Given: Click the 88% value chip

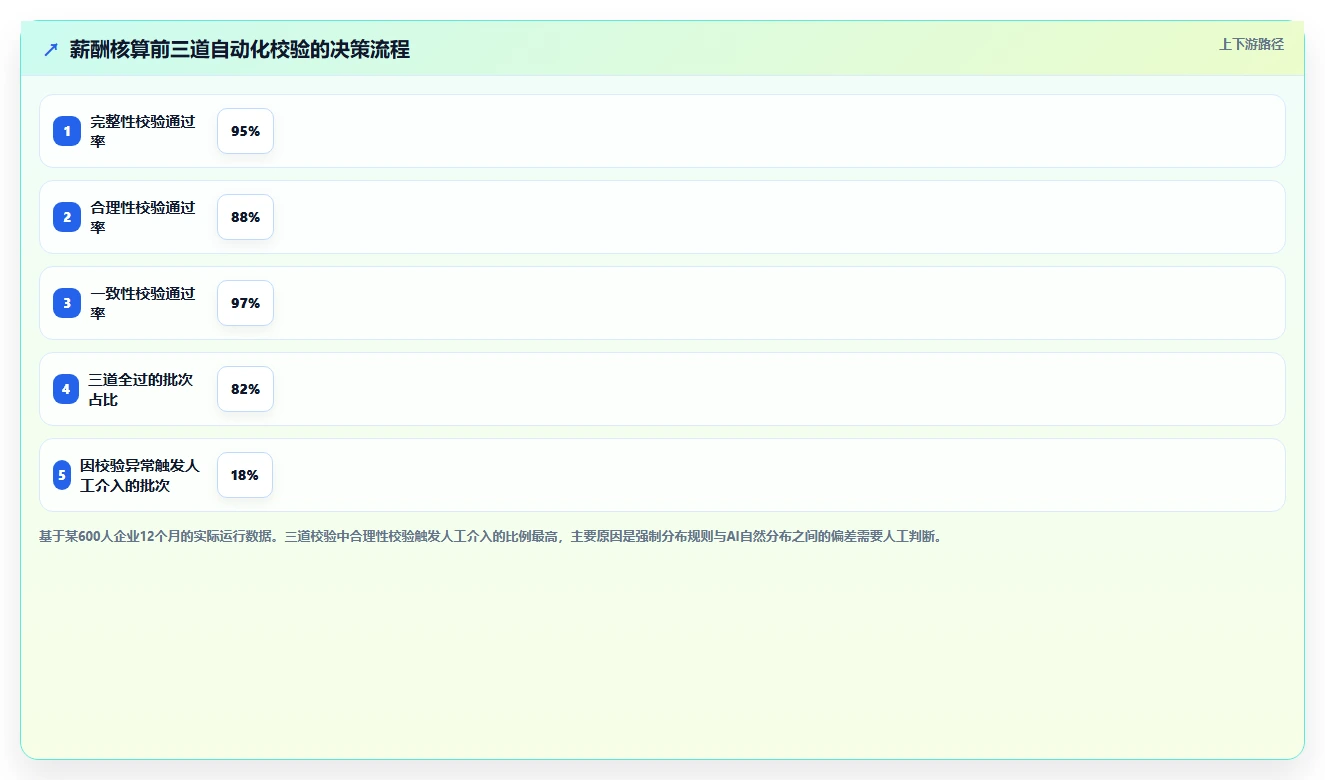Looking at the screenshot, I should [x=245, y=217].
